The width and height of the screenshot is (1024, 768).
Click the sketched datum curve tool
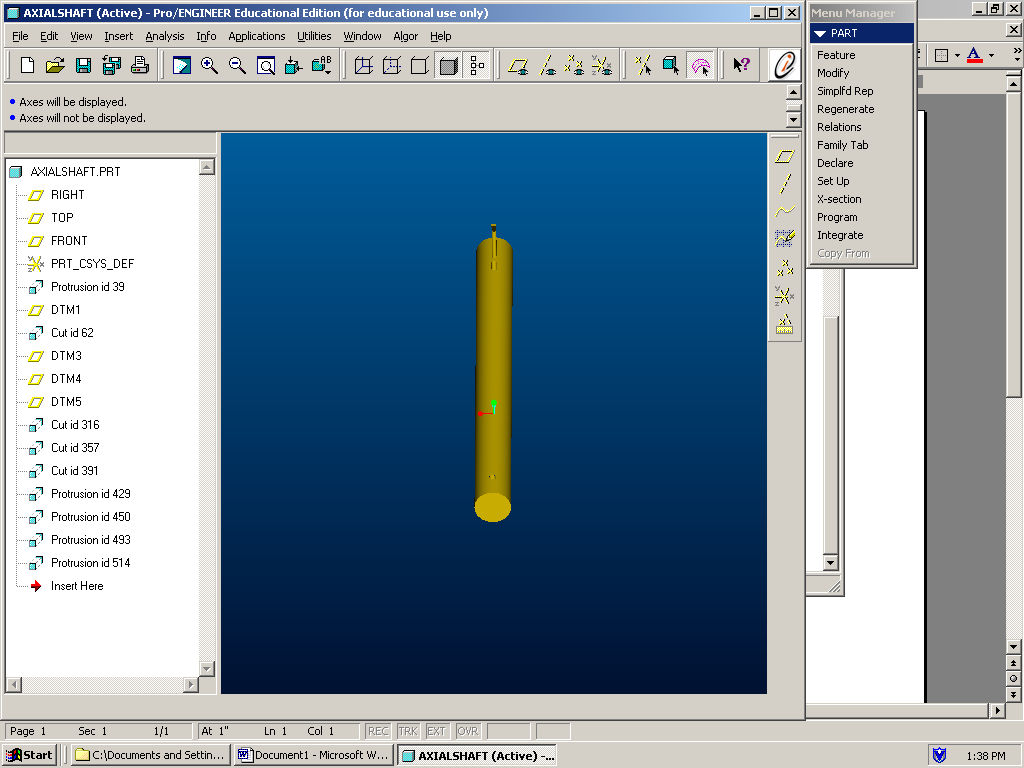coord(785,211)
